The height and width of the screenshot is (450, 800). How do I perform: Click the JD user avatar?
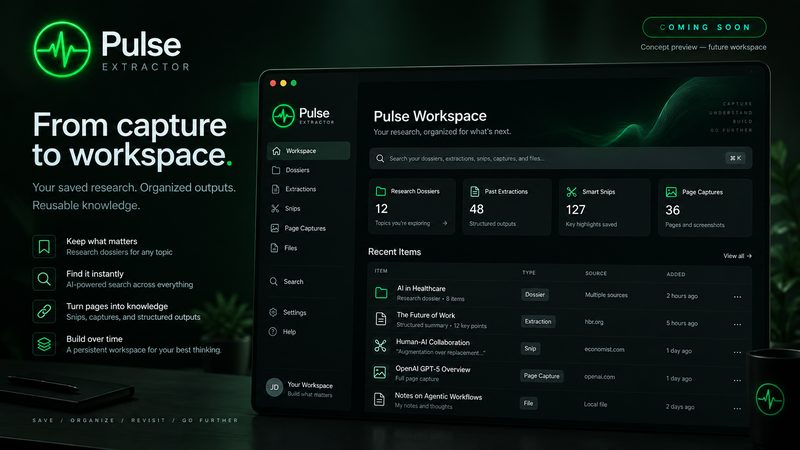click(274, 387)
